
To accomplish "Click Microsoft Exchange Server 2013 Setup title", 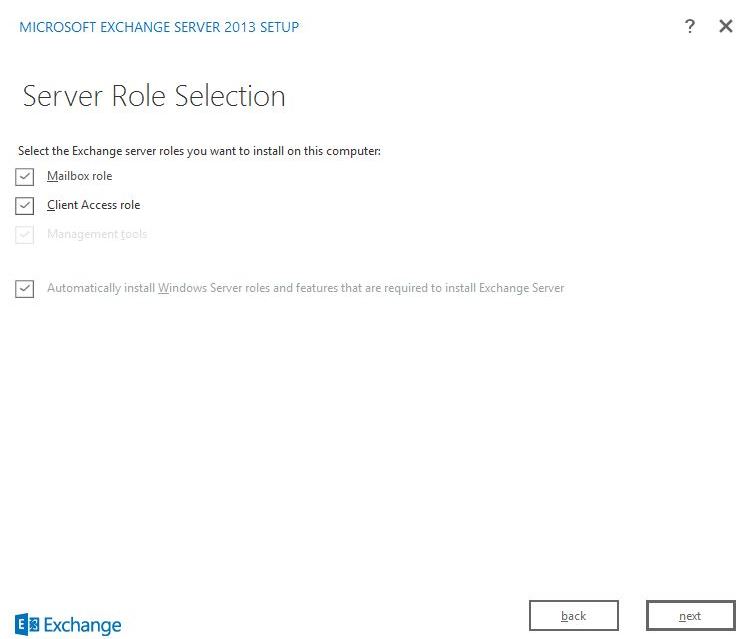I will (159, 27).
